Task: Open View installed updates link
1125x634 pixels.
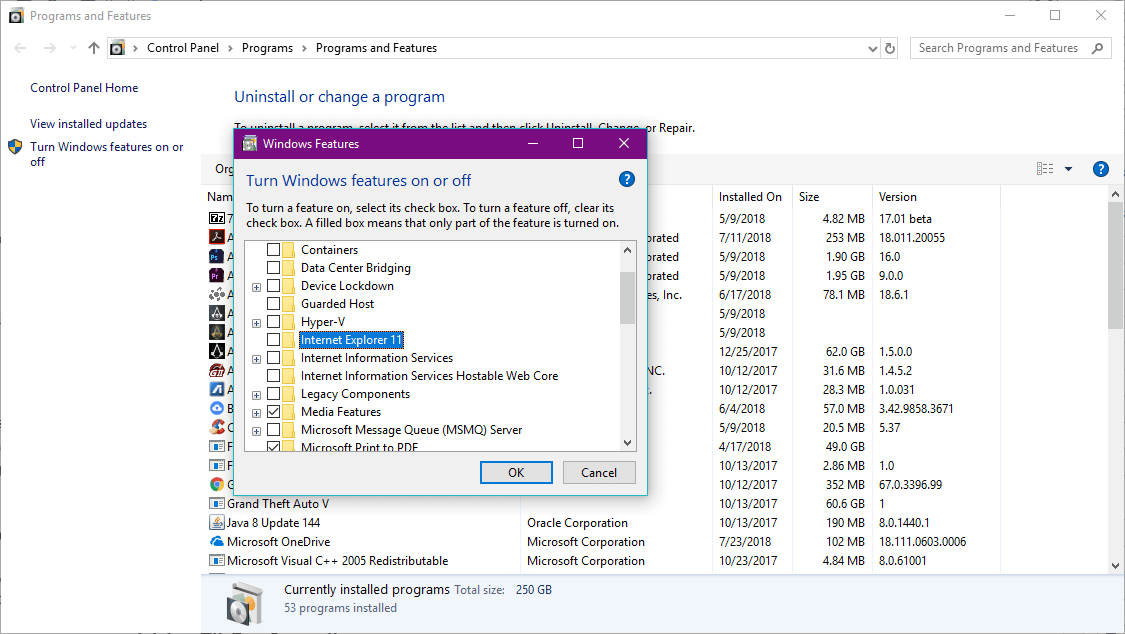Action: 88,123
